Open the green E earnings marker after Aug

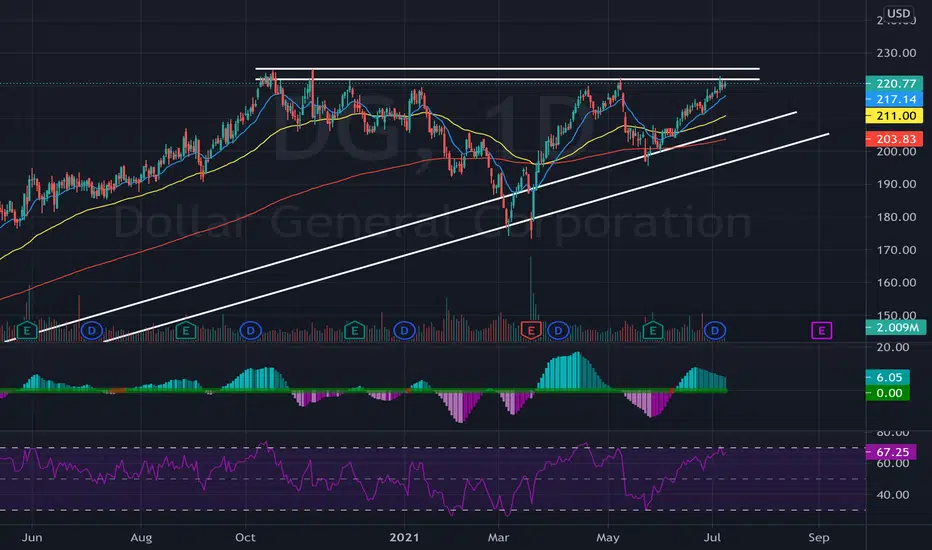tap(186, 330)
